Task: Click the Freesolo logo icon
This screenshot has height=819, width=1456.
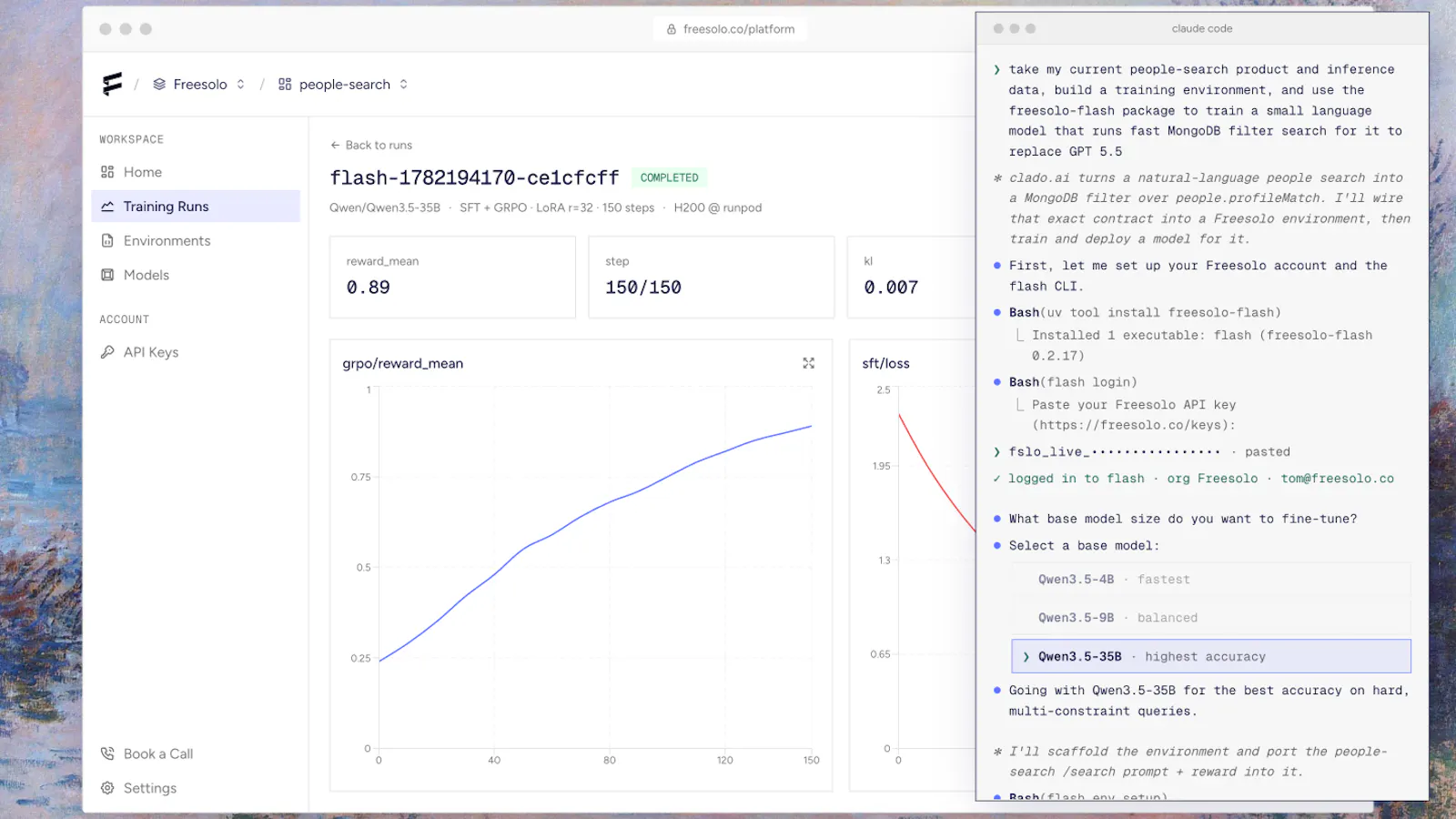Action: pos(112,85)
